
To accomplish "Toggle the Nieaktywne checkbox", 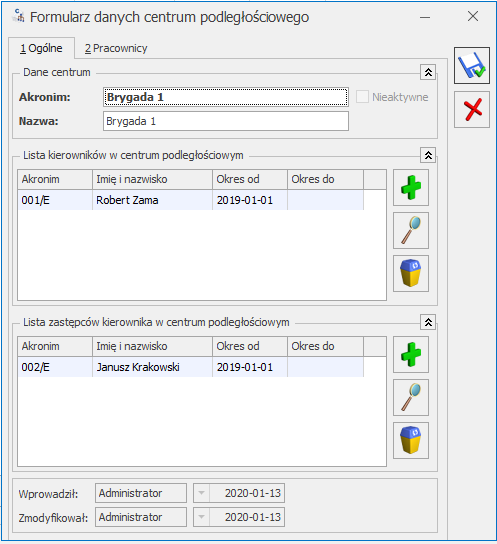I will (362, 97).
